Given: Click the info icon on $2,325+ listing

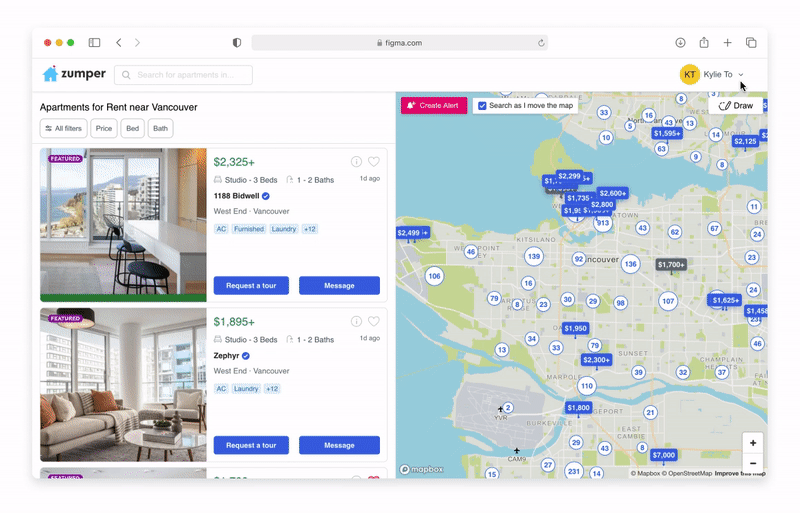Looking at the screenshot, I should point(356,162).
